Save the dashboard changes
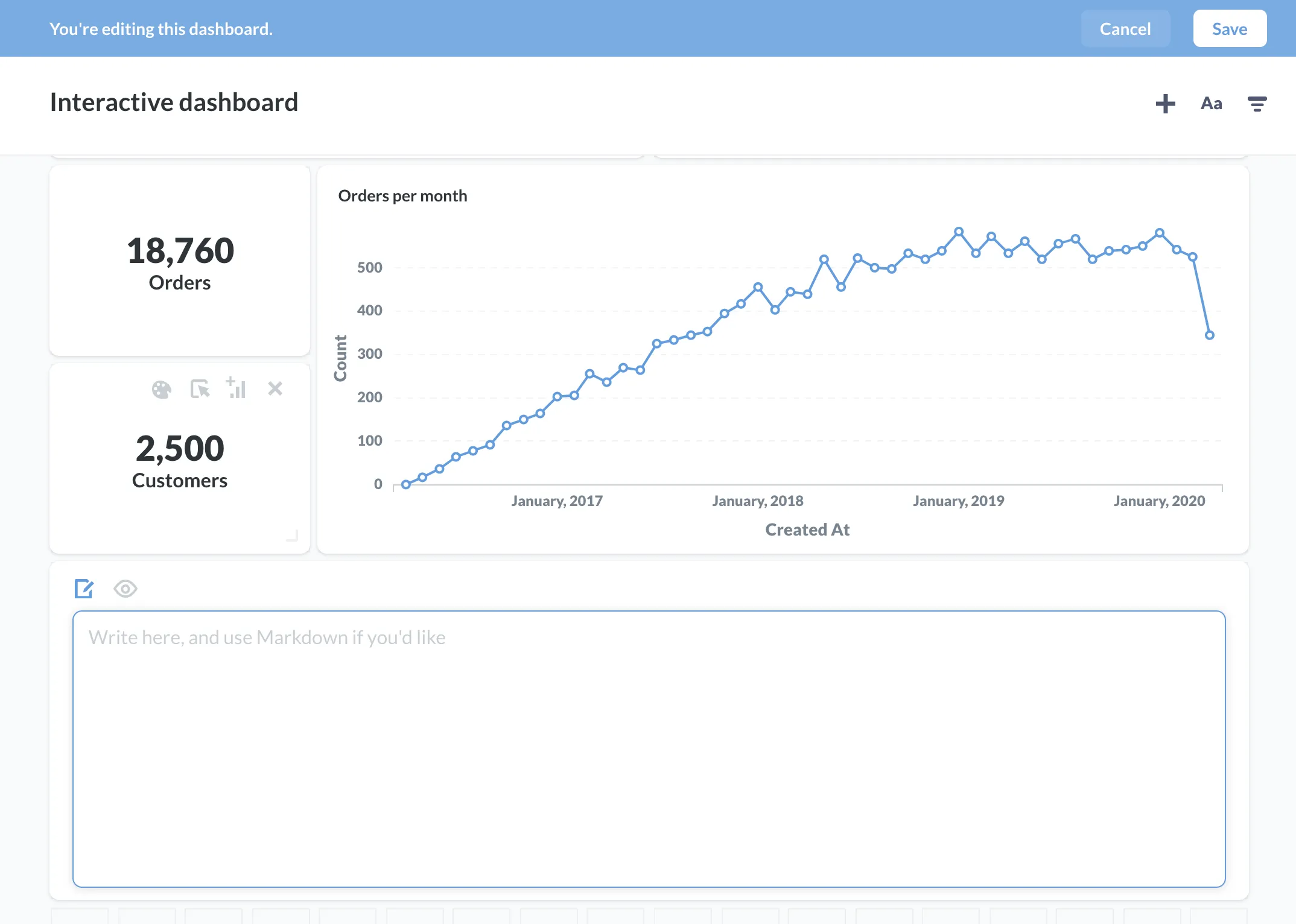The width and height of the screenshot is (1296, 924). pyautogui.click(x=1230, y=28)
